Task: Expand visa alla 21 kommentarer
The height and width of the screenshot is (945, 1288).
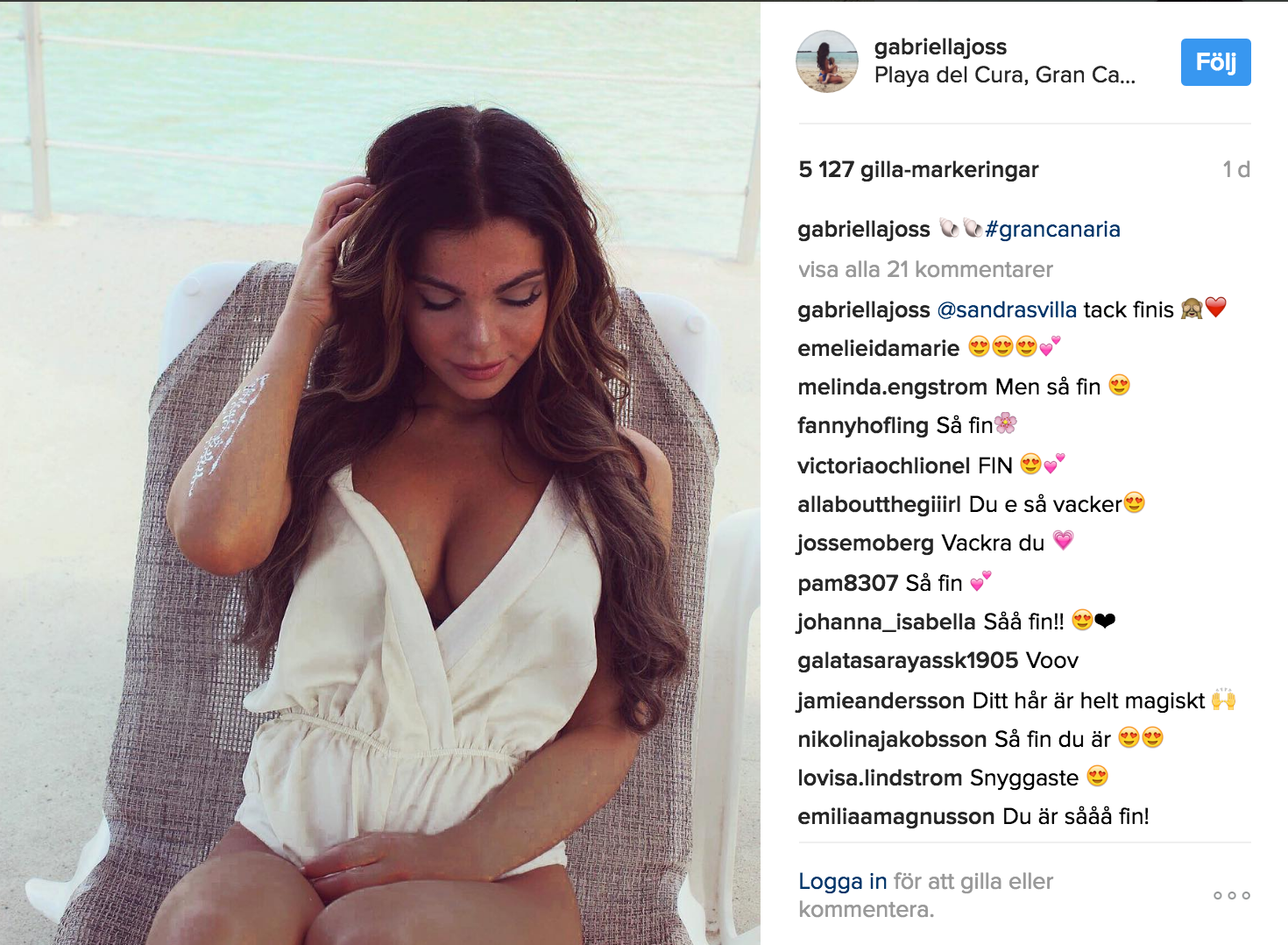Action: pyautogui.click(x=925, y=269)
